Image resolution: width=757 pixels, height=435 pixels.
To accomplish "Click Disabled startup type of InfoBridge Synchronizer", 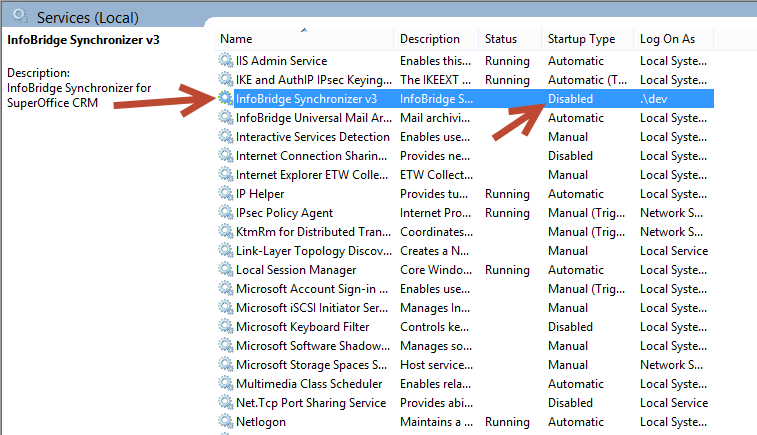I will coord(570,99).
